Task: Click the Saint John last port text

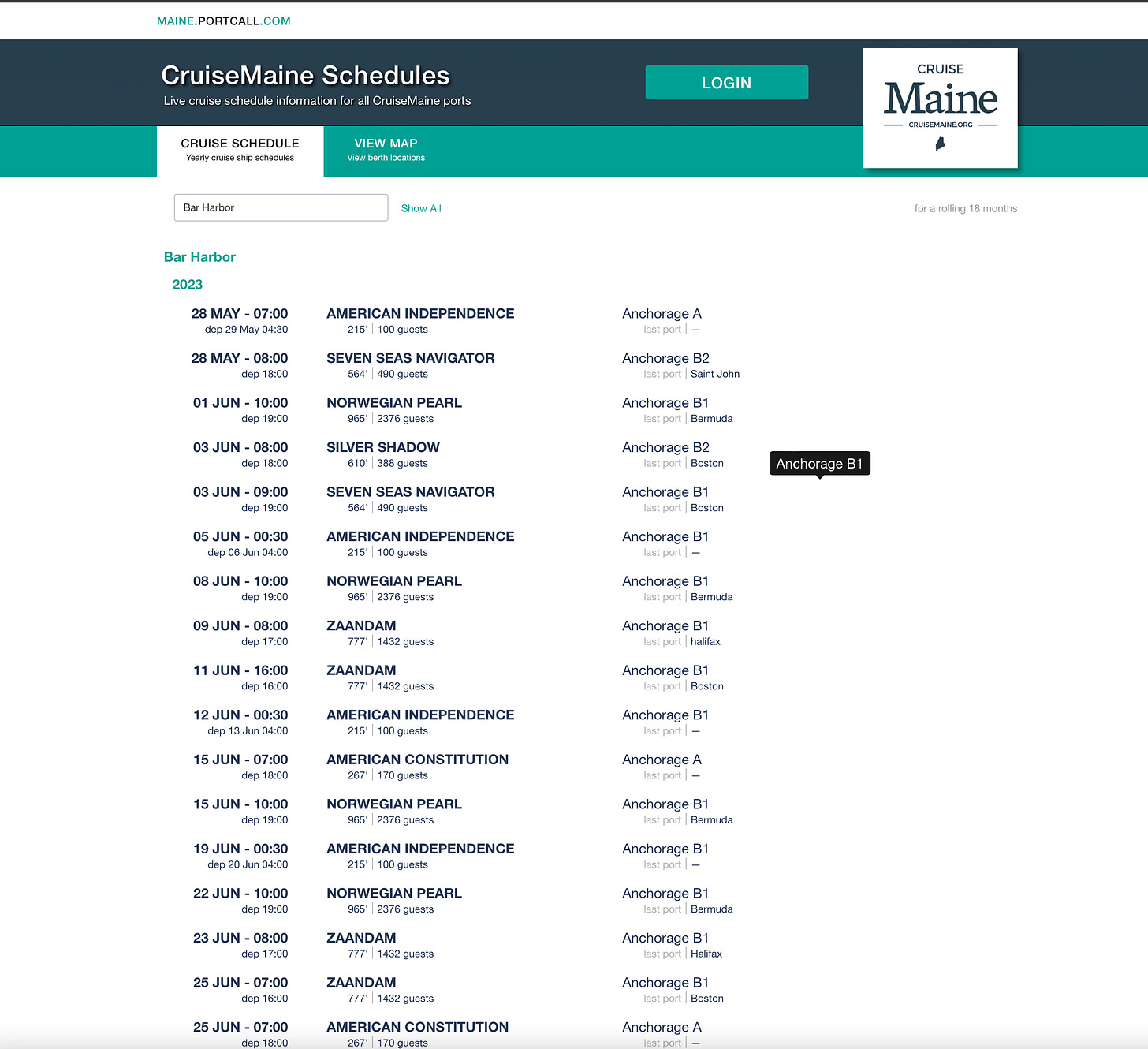Action: coord(715,375)
